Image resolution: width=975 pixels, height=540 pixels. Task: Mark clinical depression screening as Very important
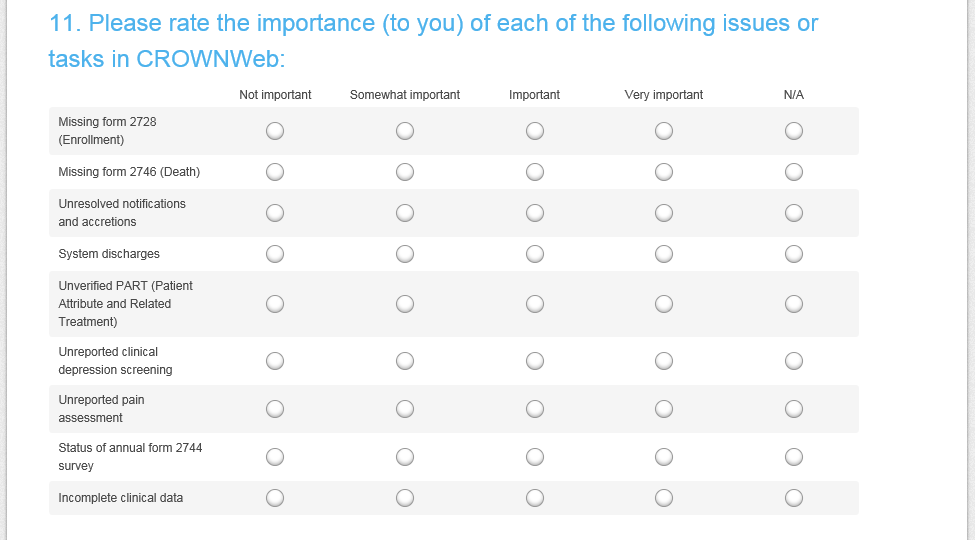664,361
